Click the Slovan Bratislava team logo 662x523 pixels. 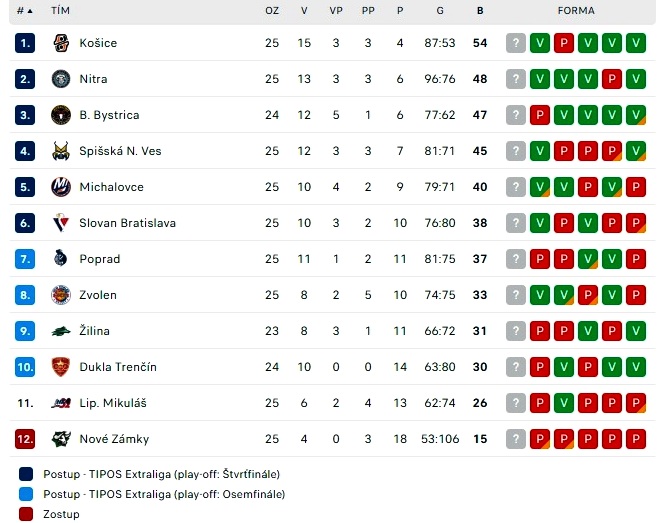click(61, 223)
